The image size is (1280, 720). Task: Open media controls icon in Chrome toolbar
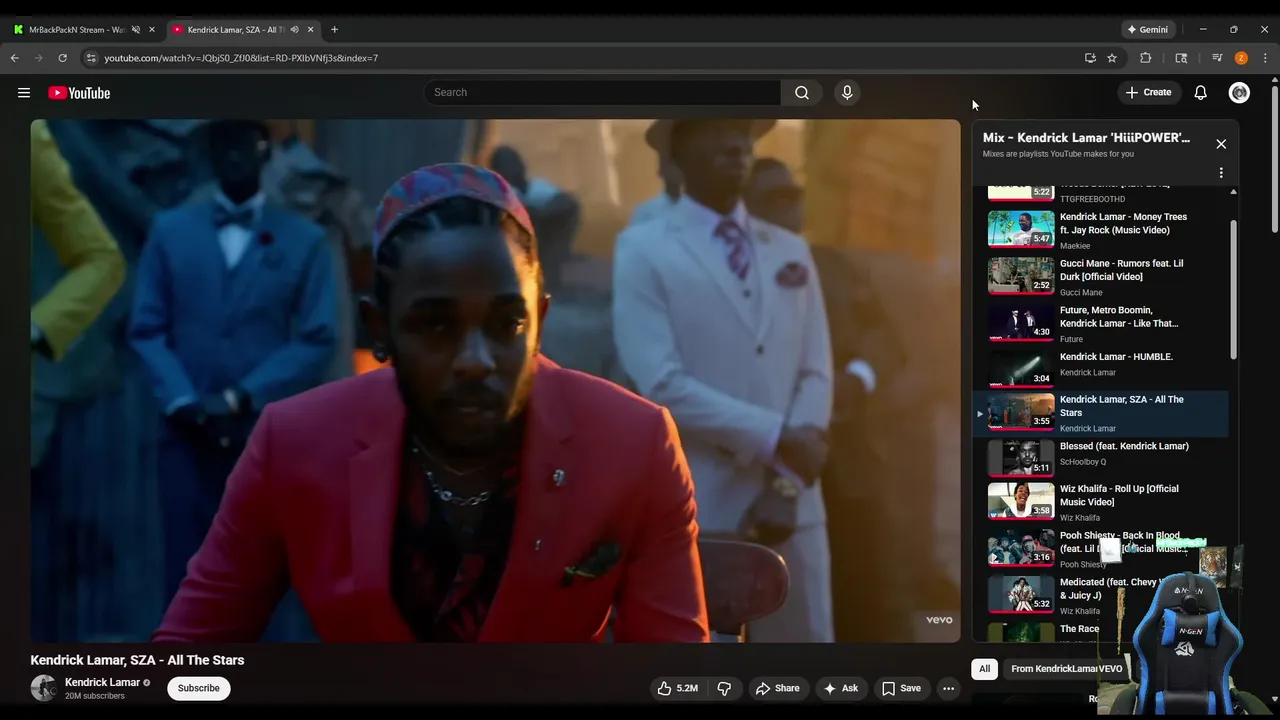pos(1217,58)
